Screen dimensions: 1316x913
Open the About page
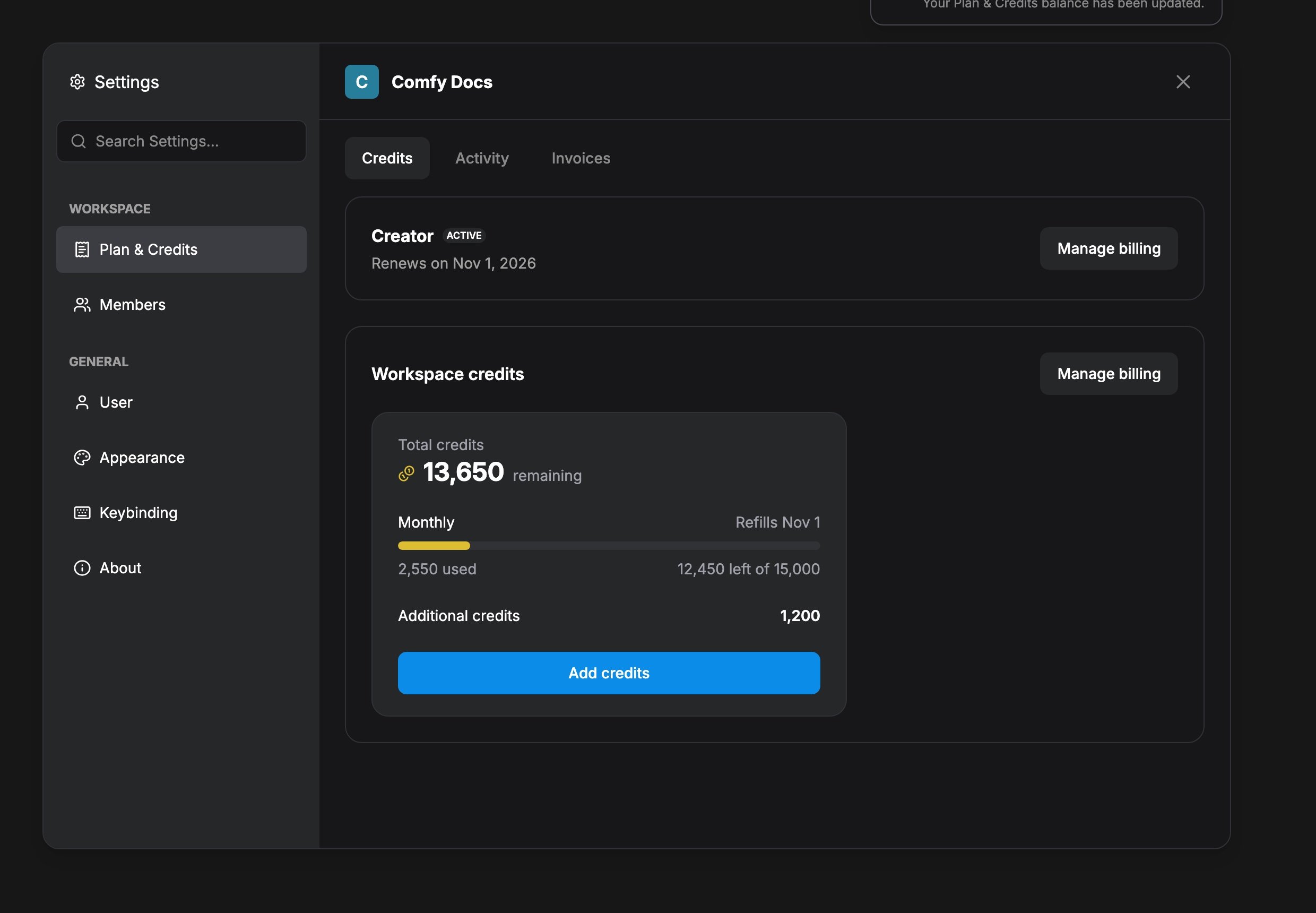point(181,568)
